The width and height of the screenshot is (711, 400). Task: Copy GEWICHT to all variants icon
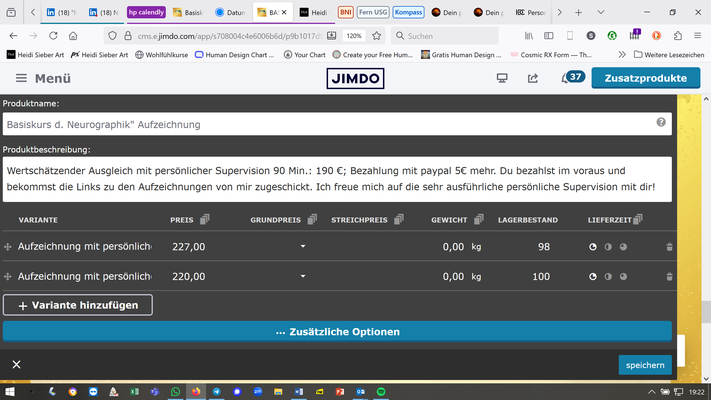tap(479, 220)
